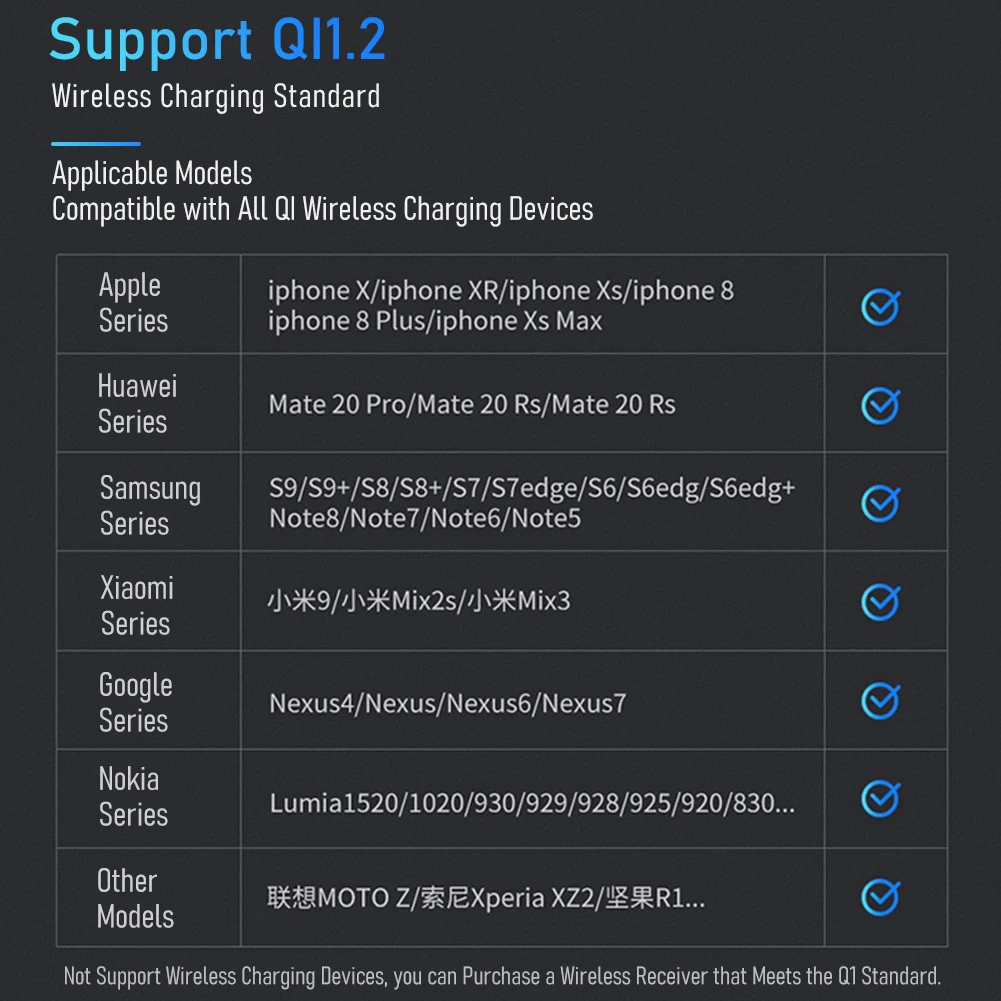
Task: Click the Wireless Receiver footnote text
Action: (x=502, y=976)
